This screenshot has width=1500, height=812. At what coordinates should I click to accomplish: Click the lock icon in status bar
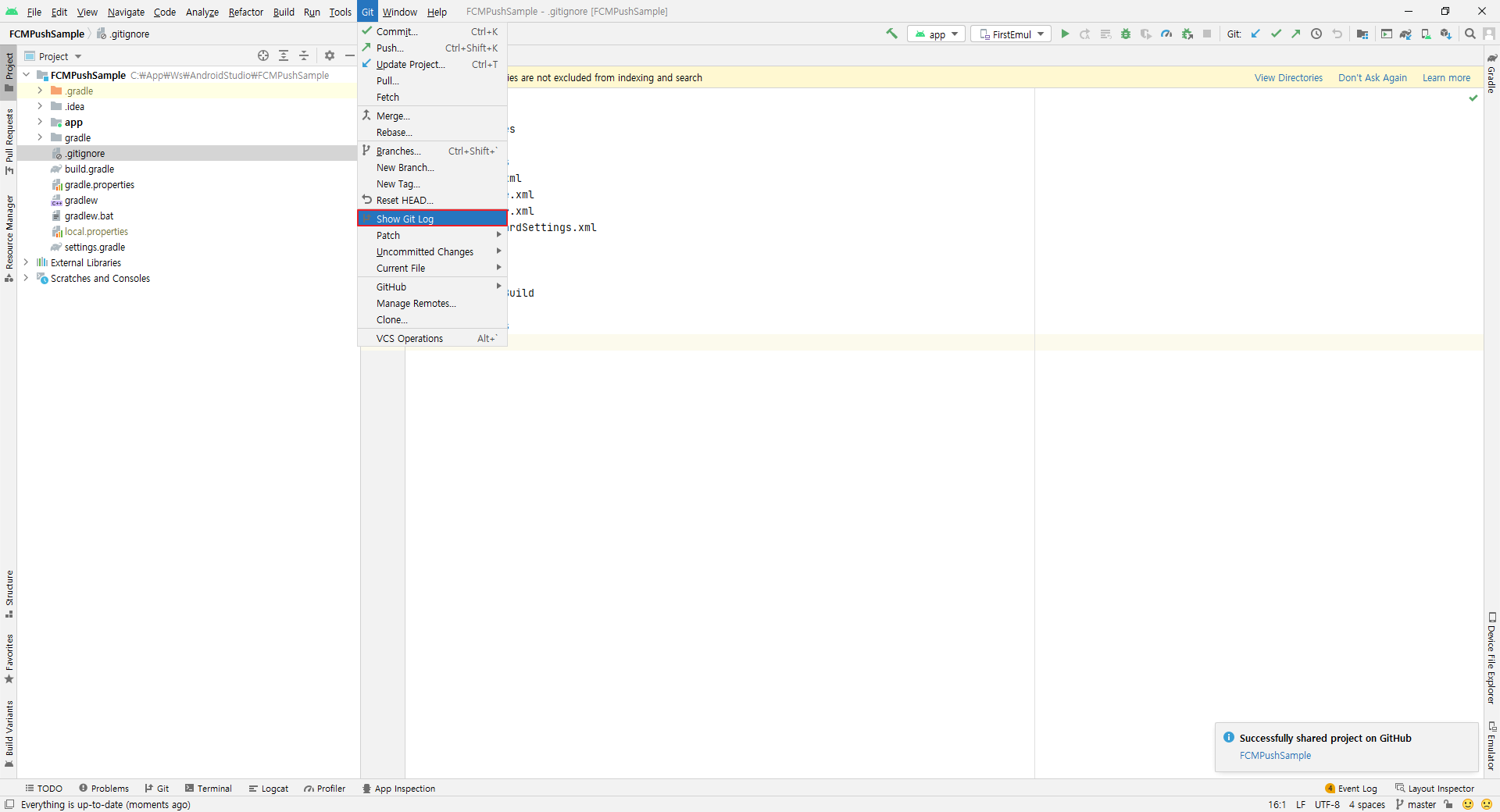pos(1448,804)
